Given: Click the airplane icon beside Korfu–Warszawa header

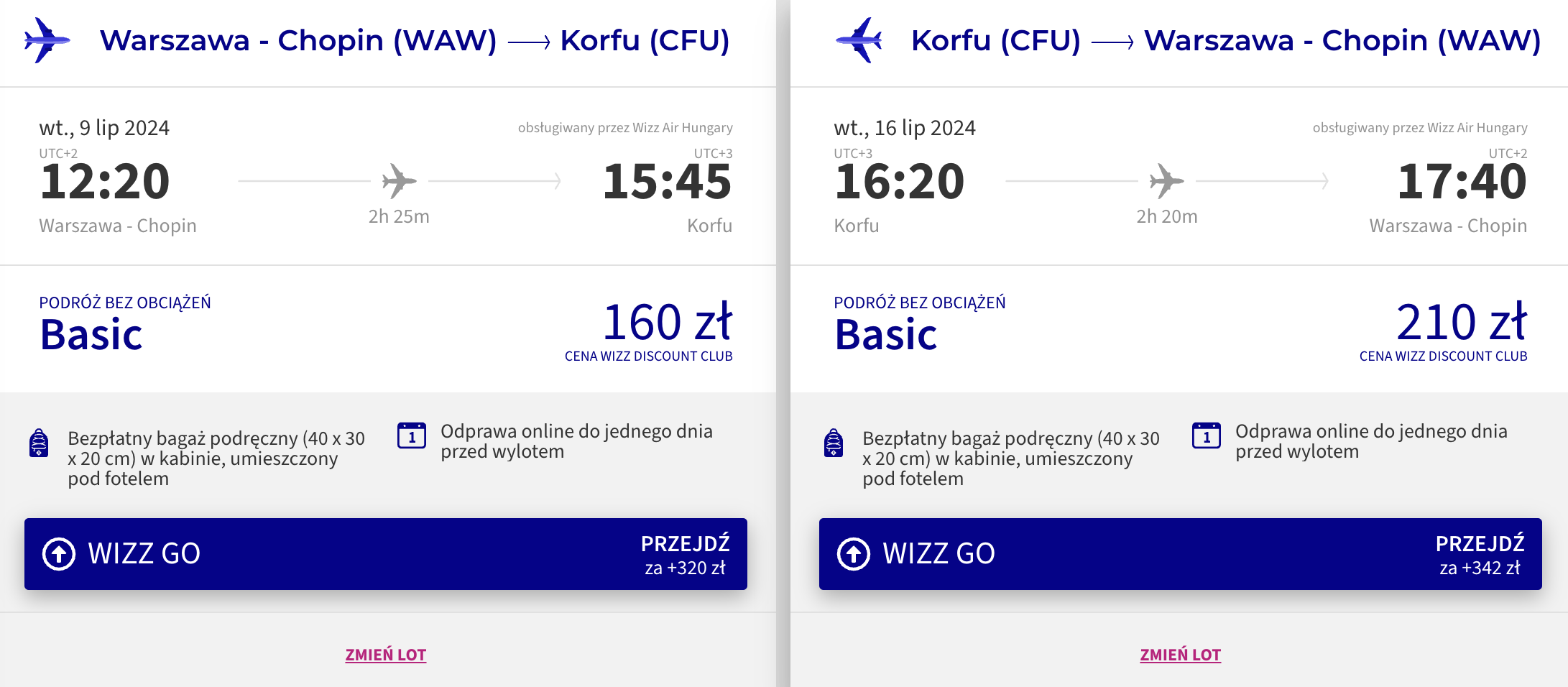Looking at the screenshot, I should coord(859,40).
